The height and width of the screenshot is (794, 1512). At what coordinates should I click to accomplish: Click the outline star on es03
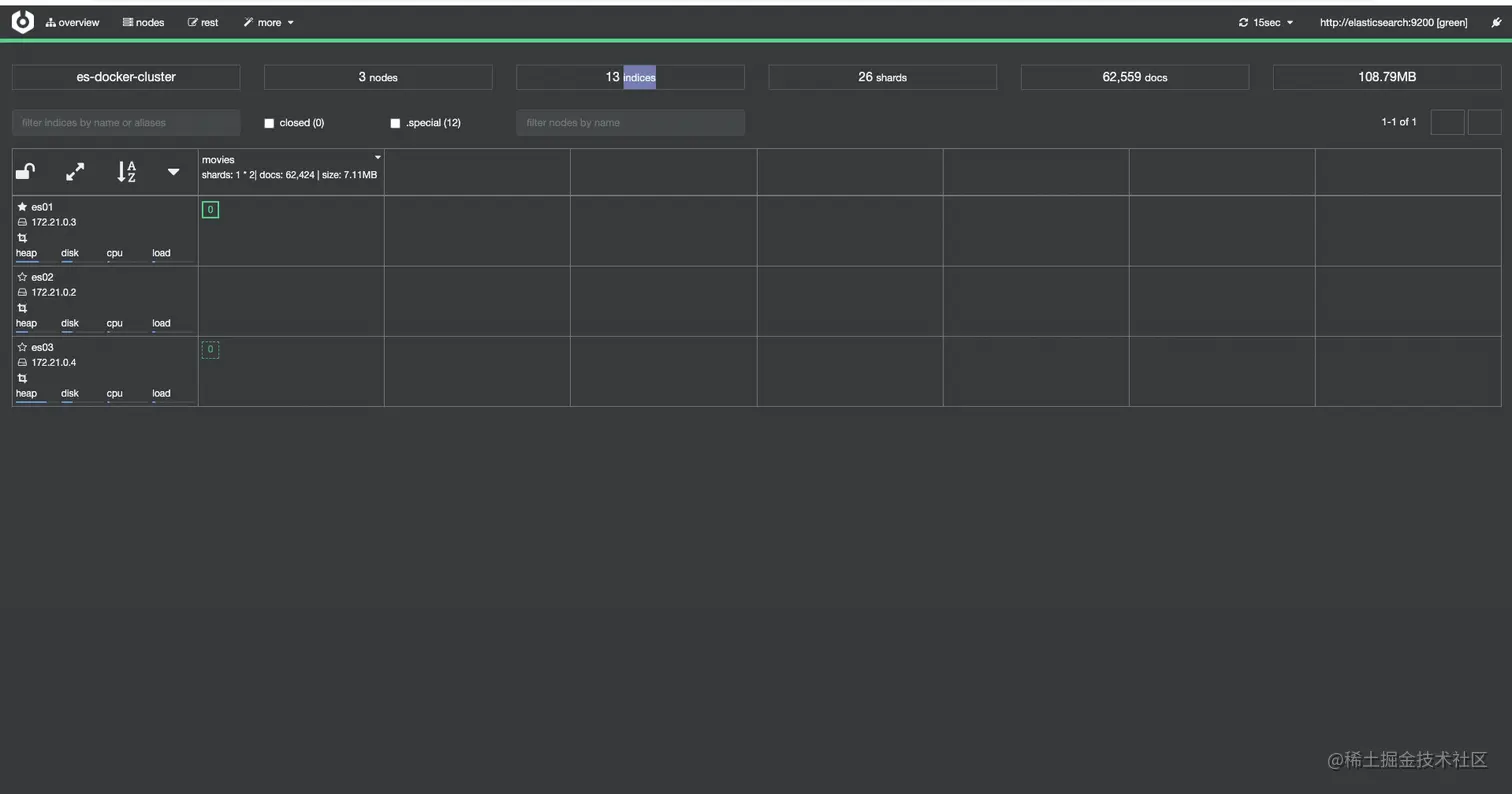point(22,347)
